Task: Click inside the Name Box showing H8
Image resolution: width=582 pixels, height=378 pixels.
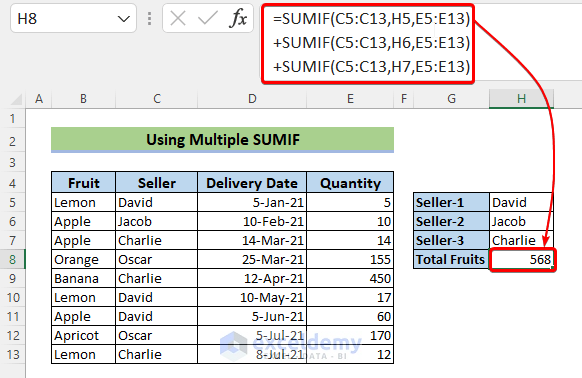Action: pyautogui.click(x=63, y=19)
